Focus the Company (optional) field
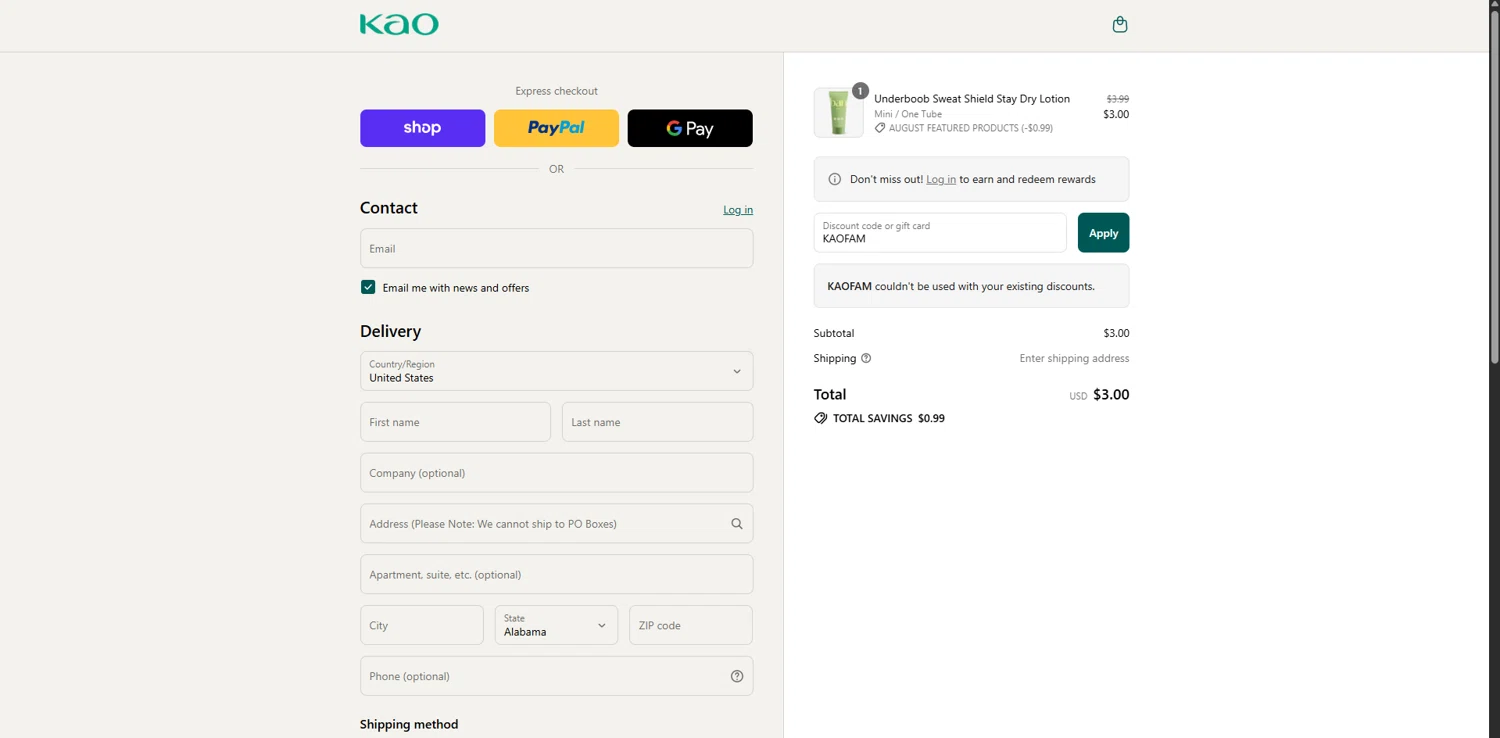Screen dimensions: 1500x738 tap(557, 473)
